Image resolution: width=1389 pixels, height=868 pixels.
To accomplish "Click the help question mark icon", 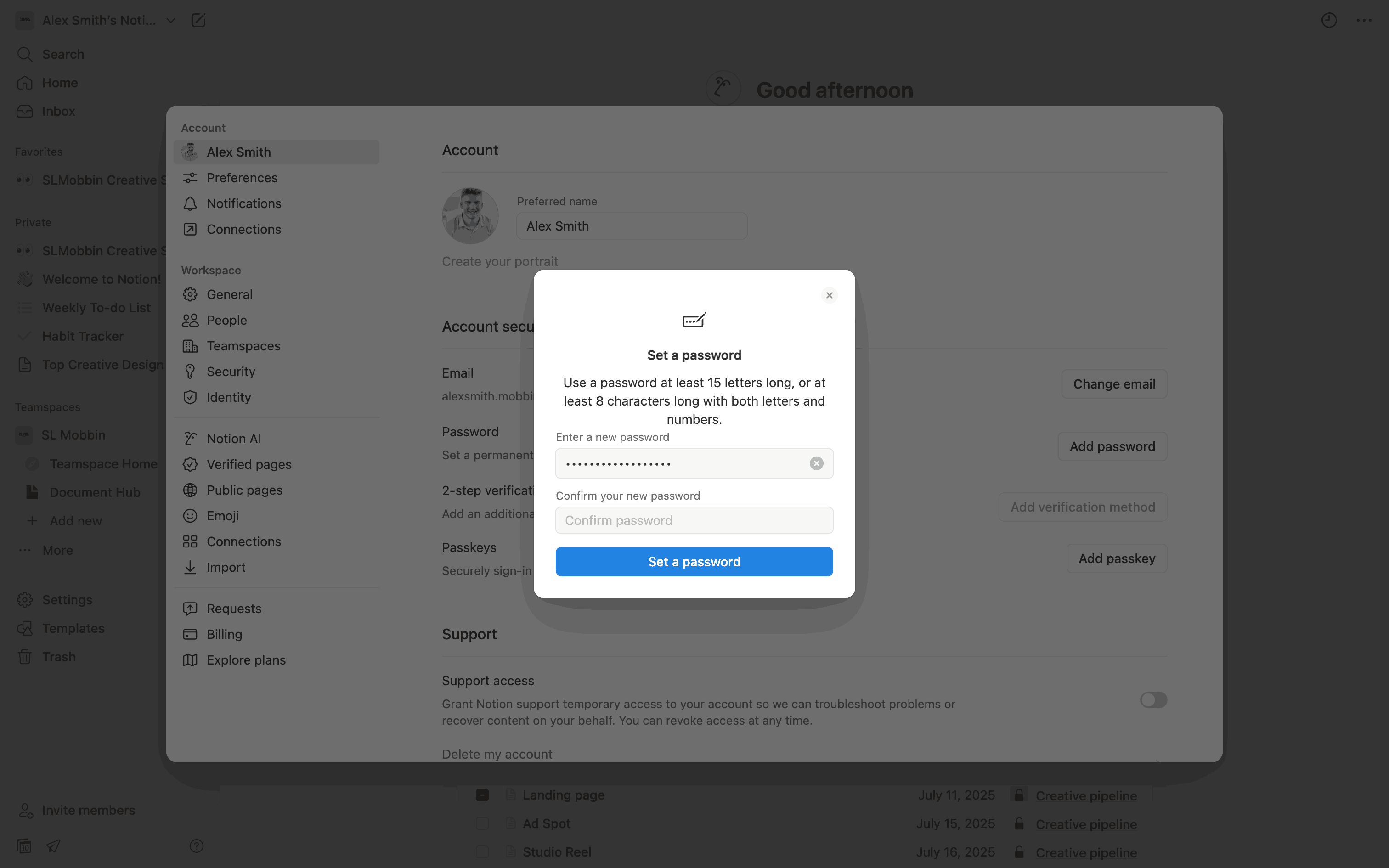I will pyautogui.click(x=196, y=845).
